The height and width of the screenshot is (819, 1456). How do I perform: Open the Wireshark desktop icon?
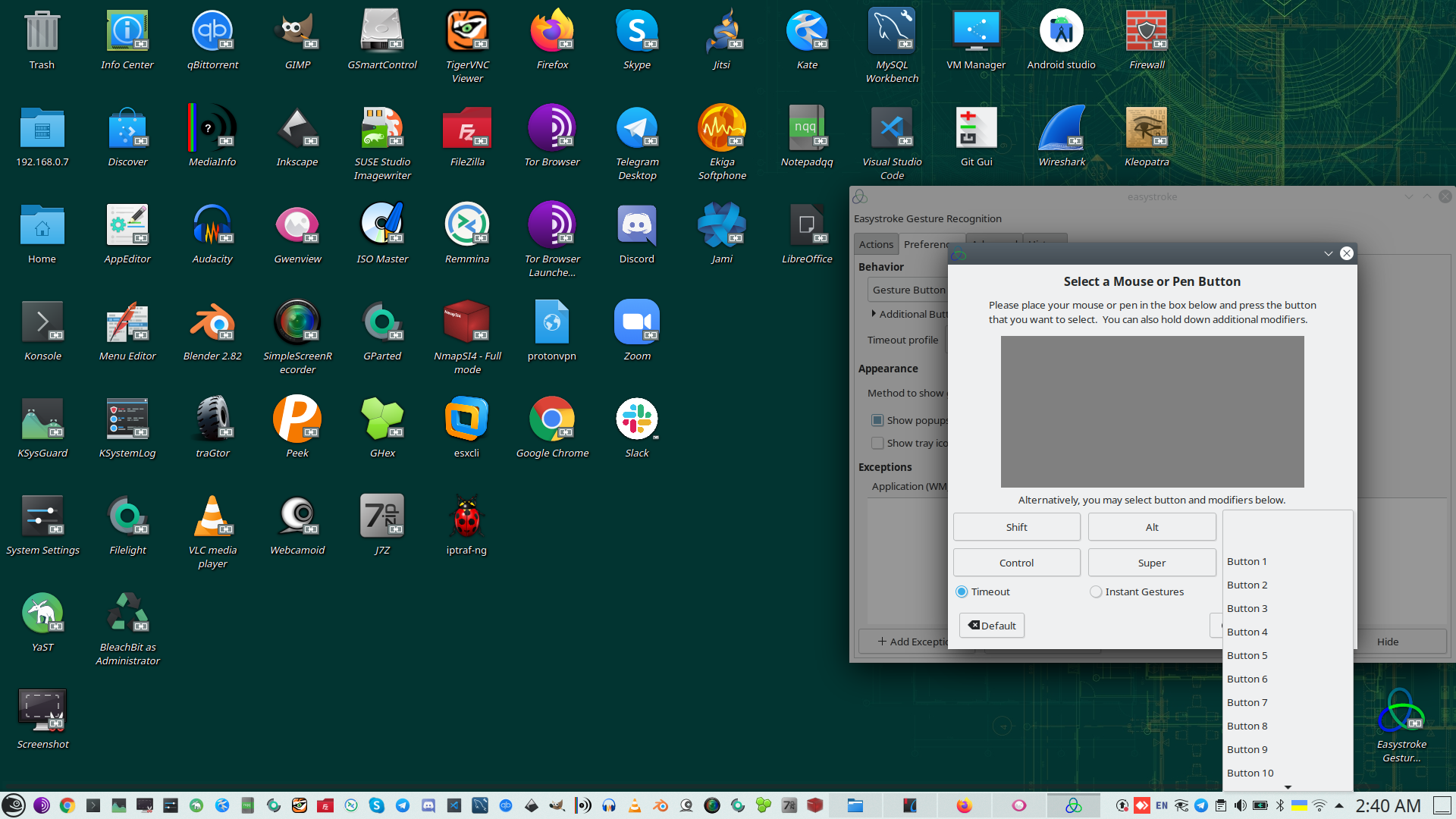point(1062,129)
